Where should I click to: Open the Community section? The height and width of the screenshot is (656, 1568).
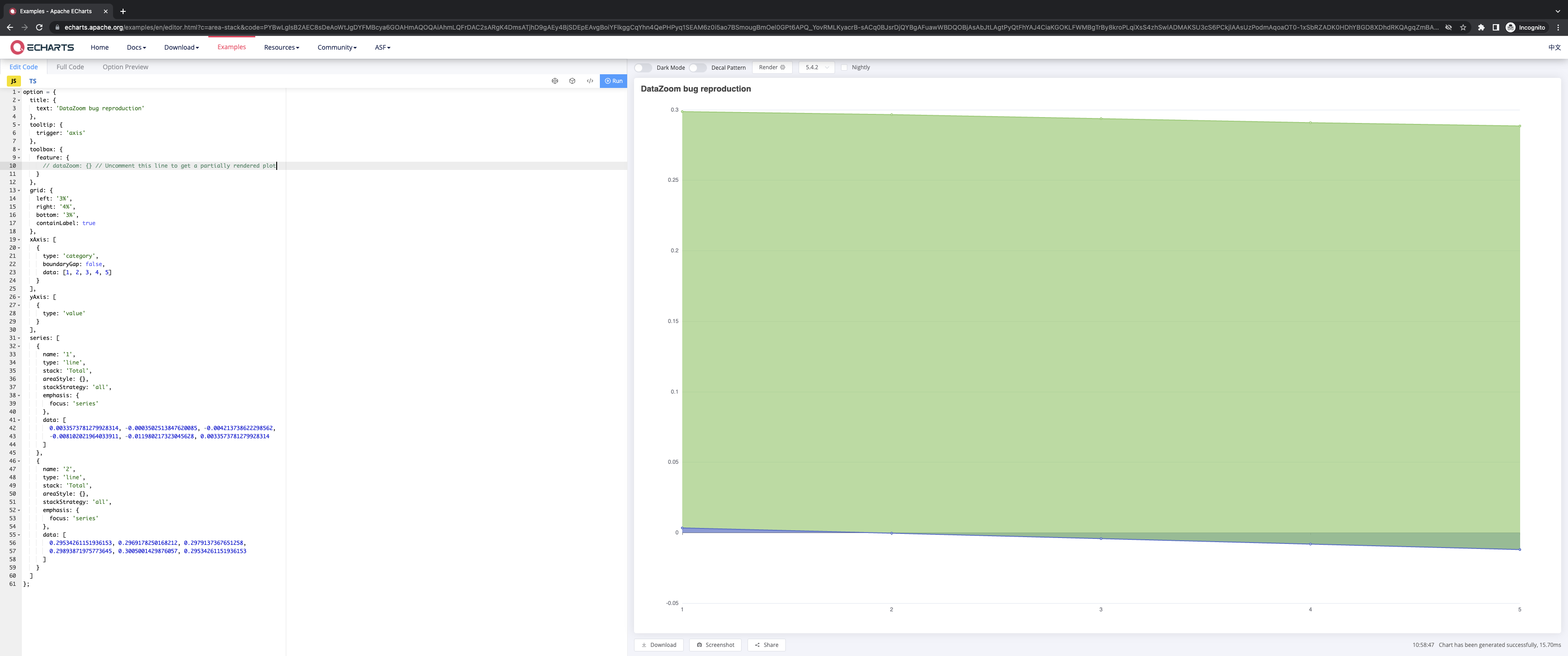tap(336, 47)
